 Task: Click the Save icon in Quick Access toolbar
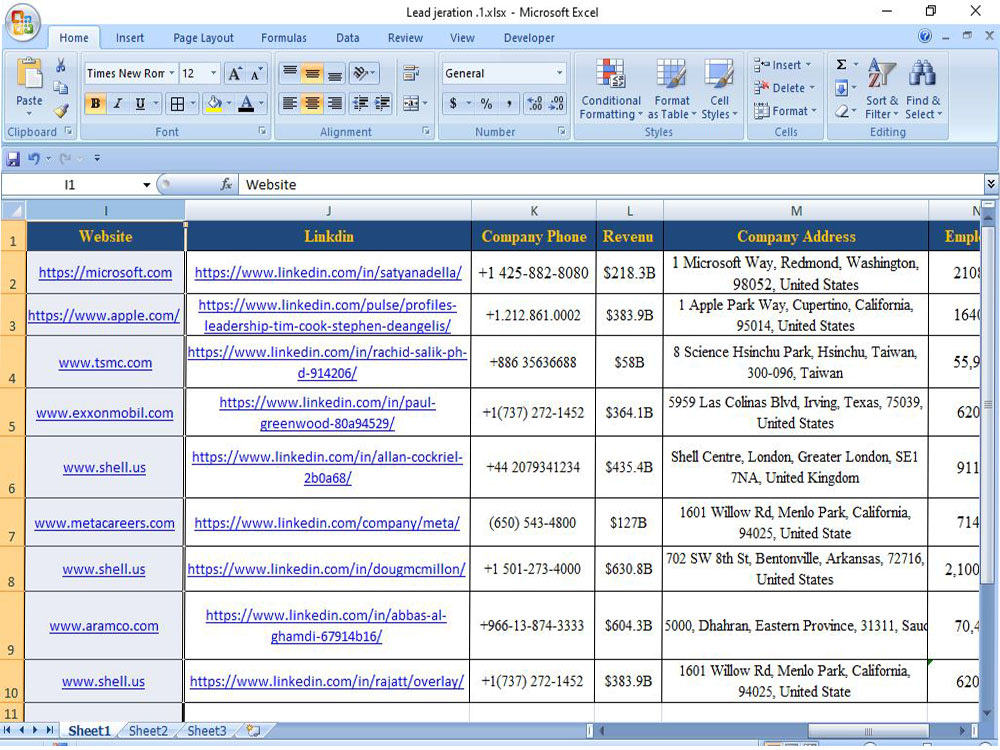(x=11, y=157)
